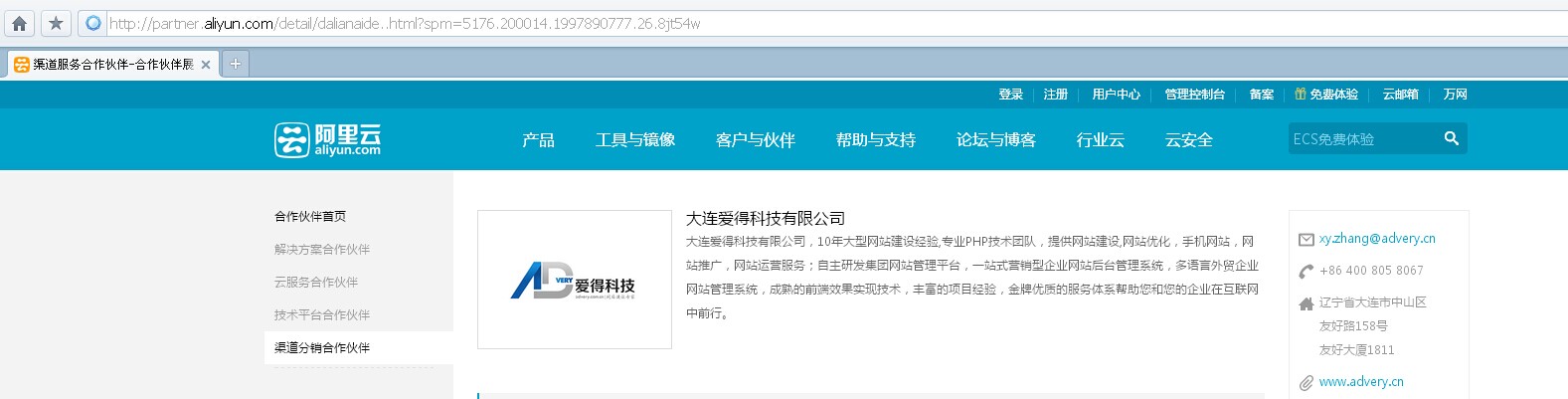Image resolution: width=1568 pixels, height=399 pixels.
Task: Click the bookmark star icon
Action: (x=56, y=23)
